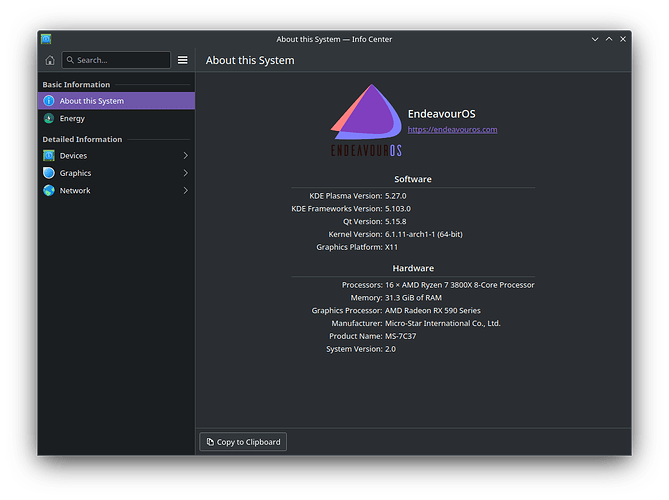
Task: Expand the Graphics category chevron
Action: click(x=186, y=173)
